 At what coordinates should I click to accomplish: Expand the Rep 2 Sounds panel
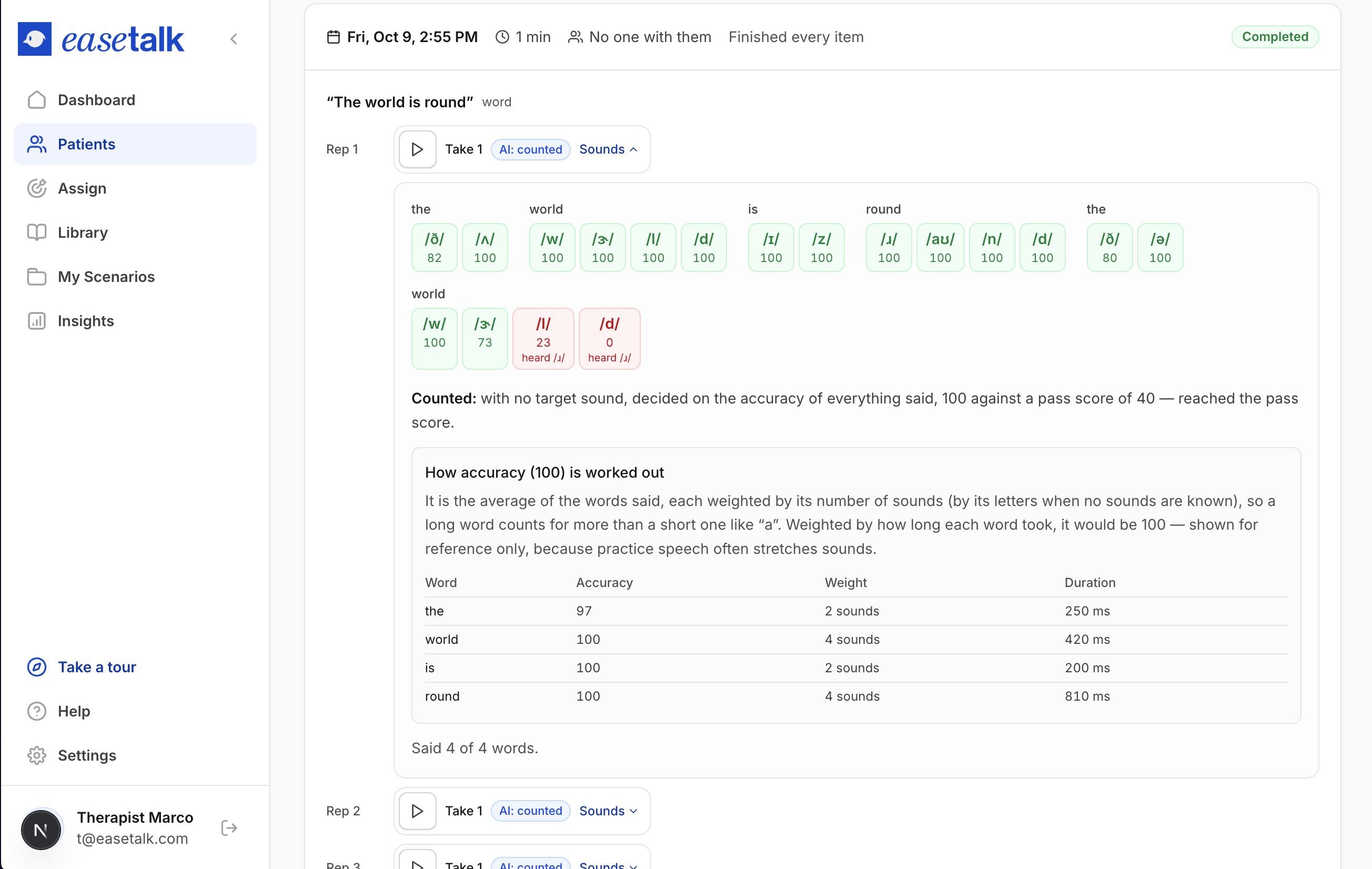[x=608, y=811]
